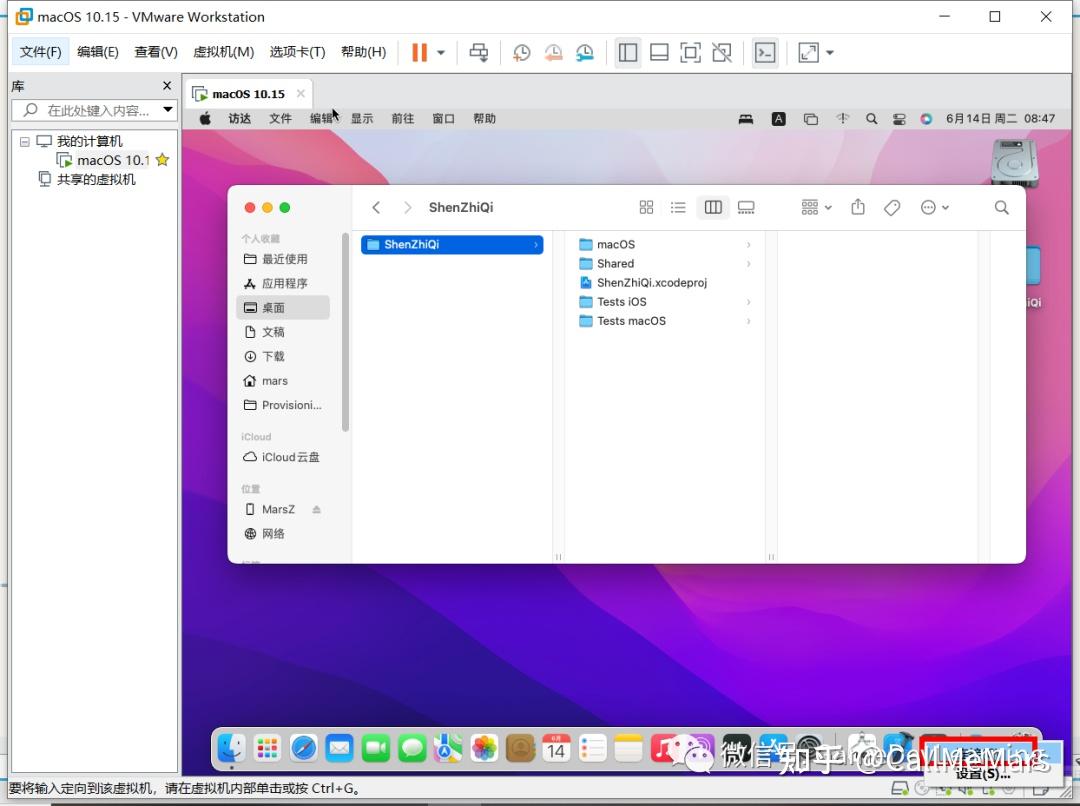Open the stretch display options arrow
Image resolution: width=1080 pixels, height=806 pixels.
pos(830,52)
